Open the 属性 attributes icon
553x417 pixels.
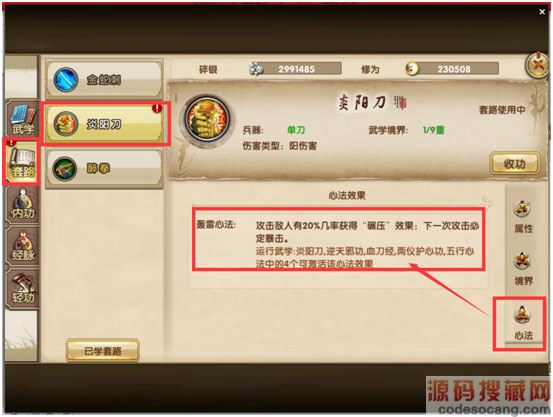click(x=523, y=216)
